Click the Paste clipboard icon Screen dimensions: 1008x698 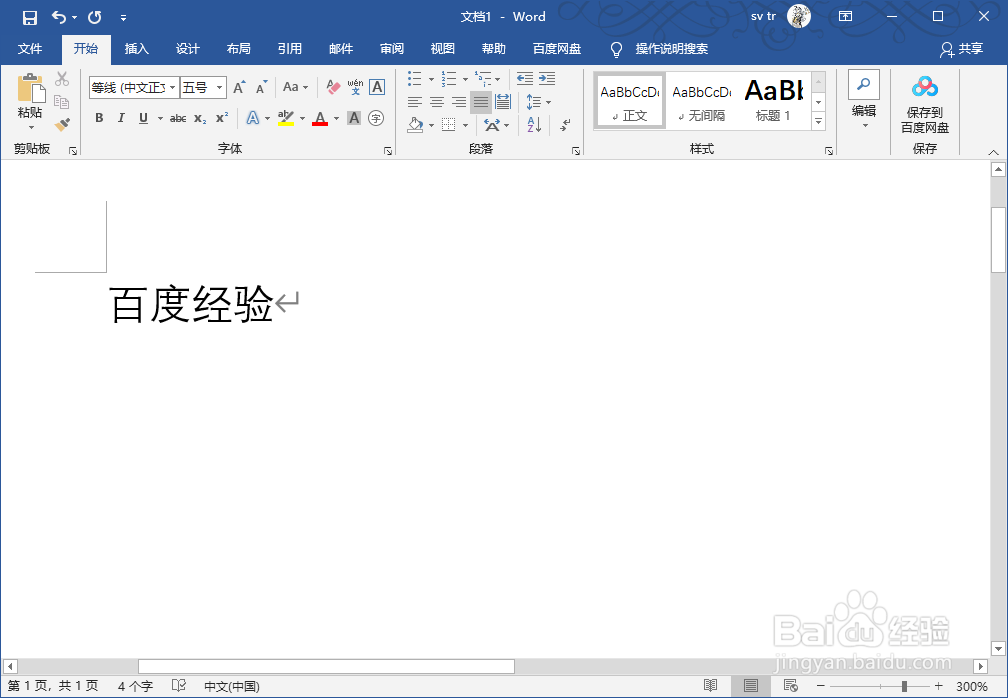(31, 88)
